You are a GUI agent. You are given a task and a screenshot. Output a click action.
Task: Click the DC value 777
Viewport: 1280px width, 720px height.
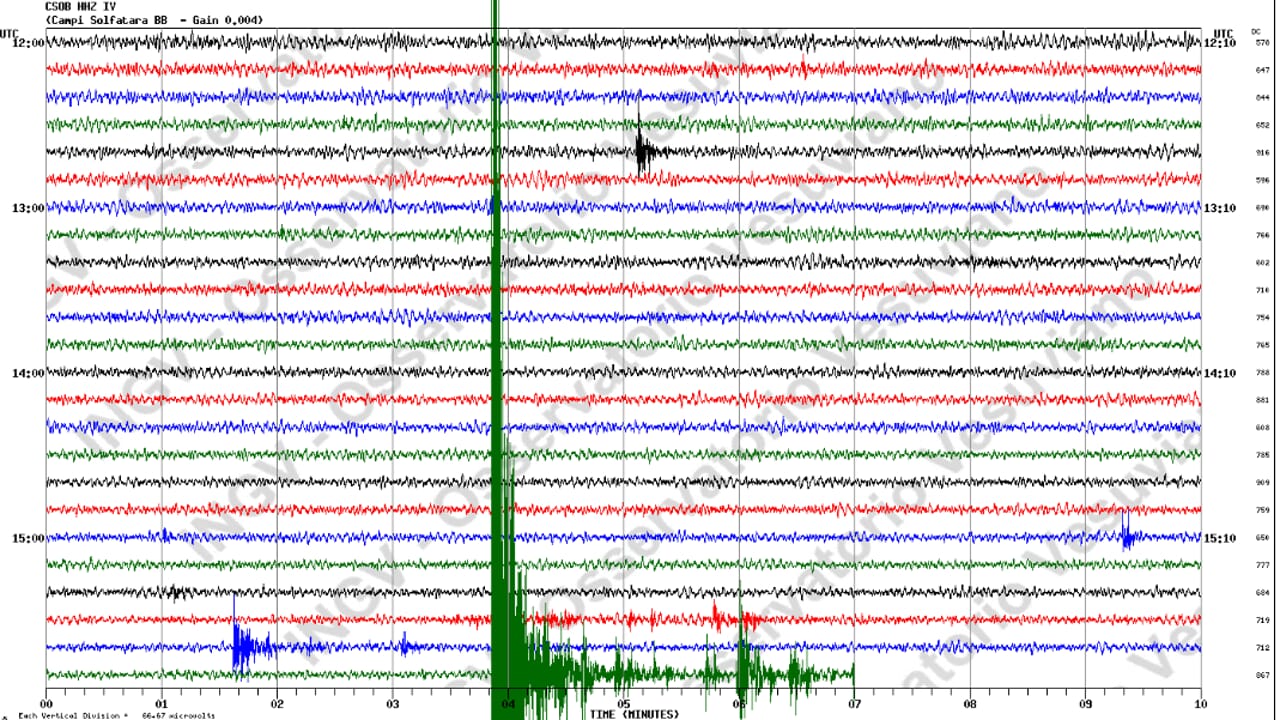pos(1262,565)
